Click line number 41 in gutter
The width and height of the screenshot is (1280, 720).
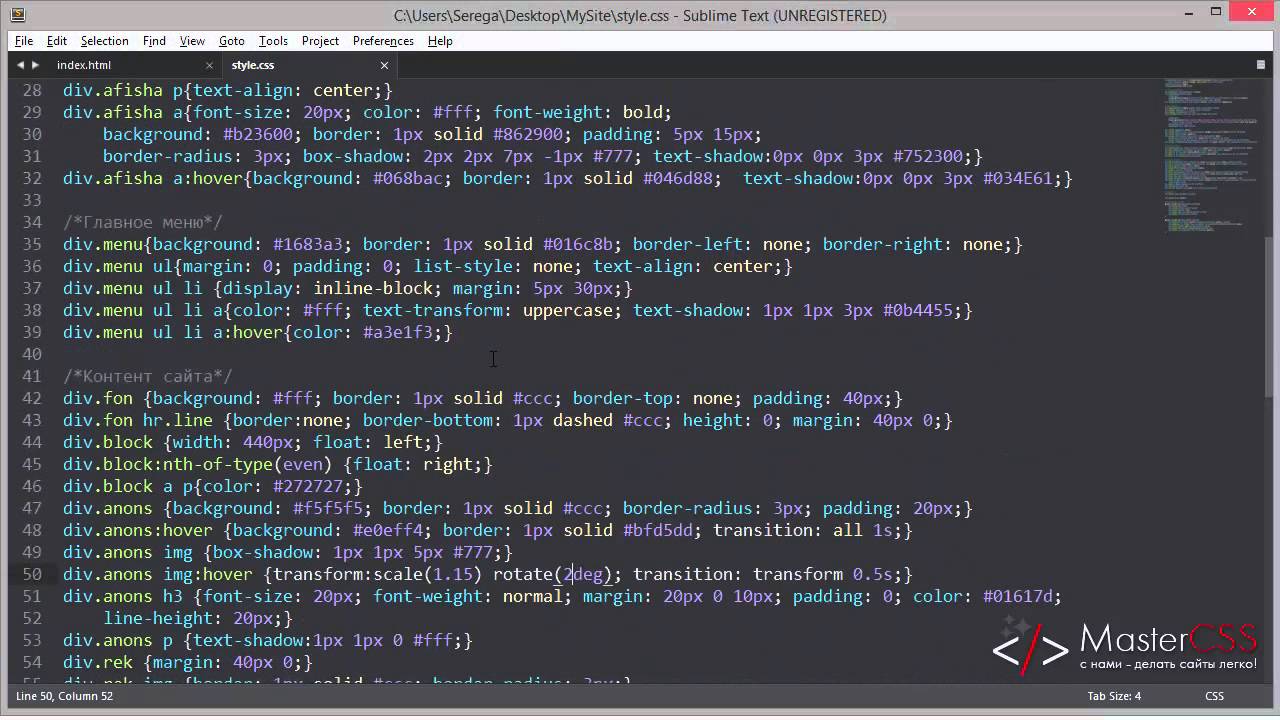33,376
